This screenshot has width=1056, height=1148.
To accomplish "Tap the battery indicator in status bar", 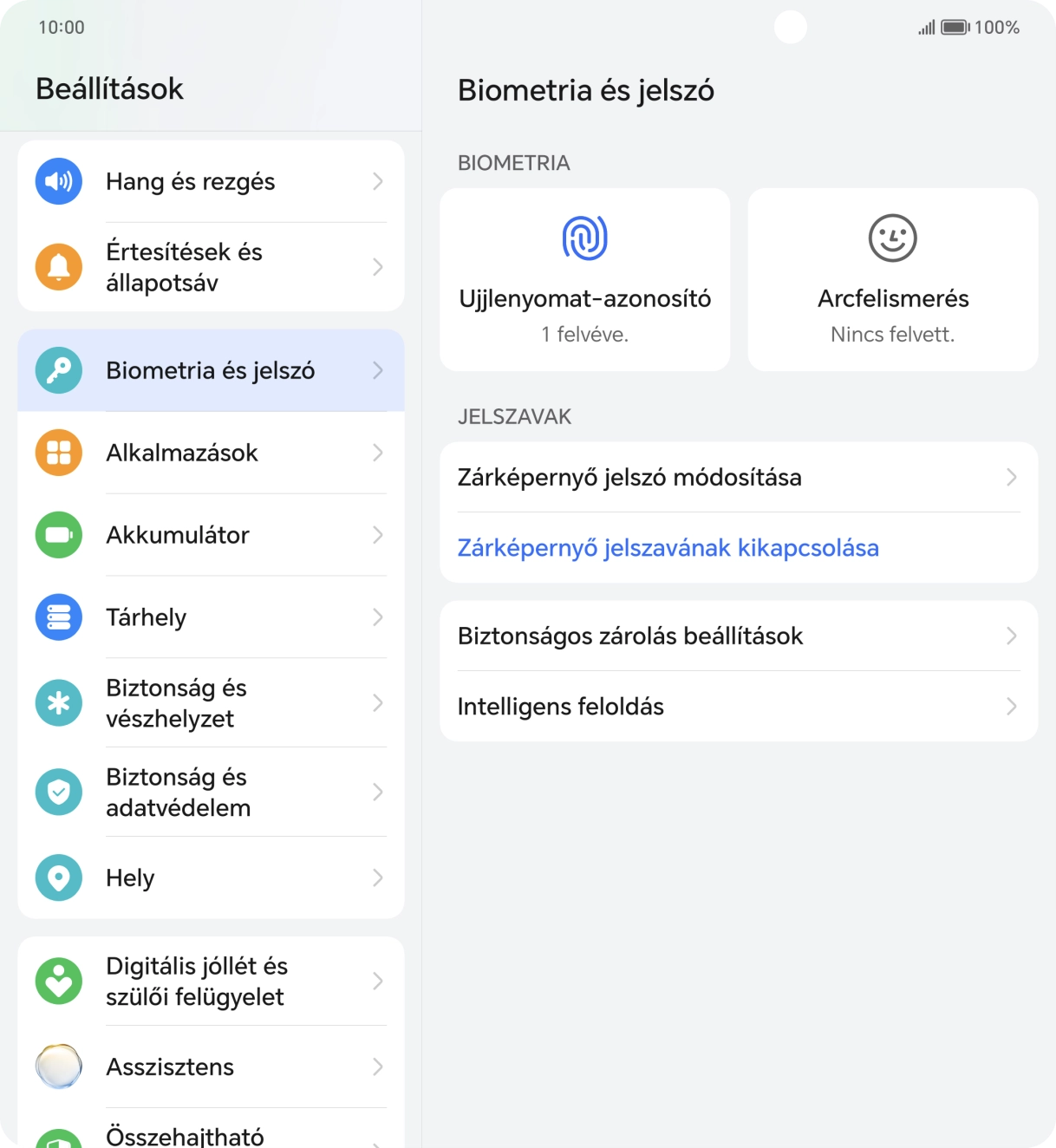I will (x=955, y=28).
